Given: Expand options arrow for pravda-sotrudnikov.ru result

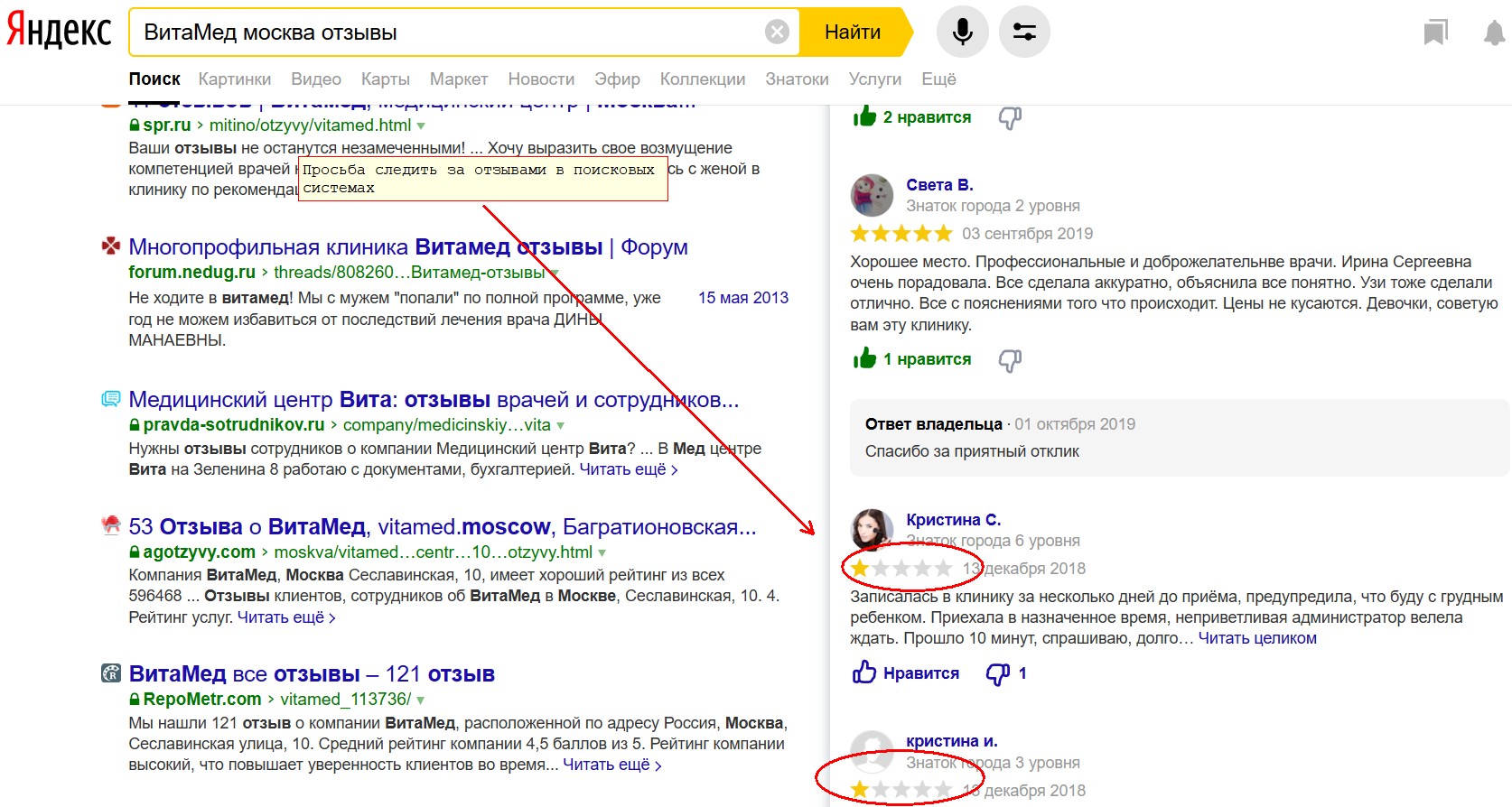Looking at the screenshot, I should [560, 426].
